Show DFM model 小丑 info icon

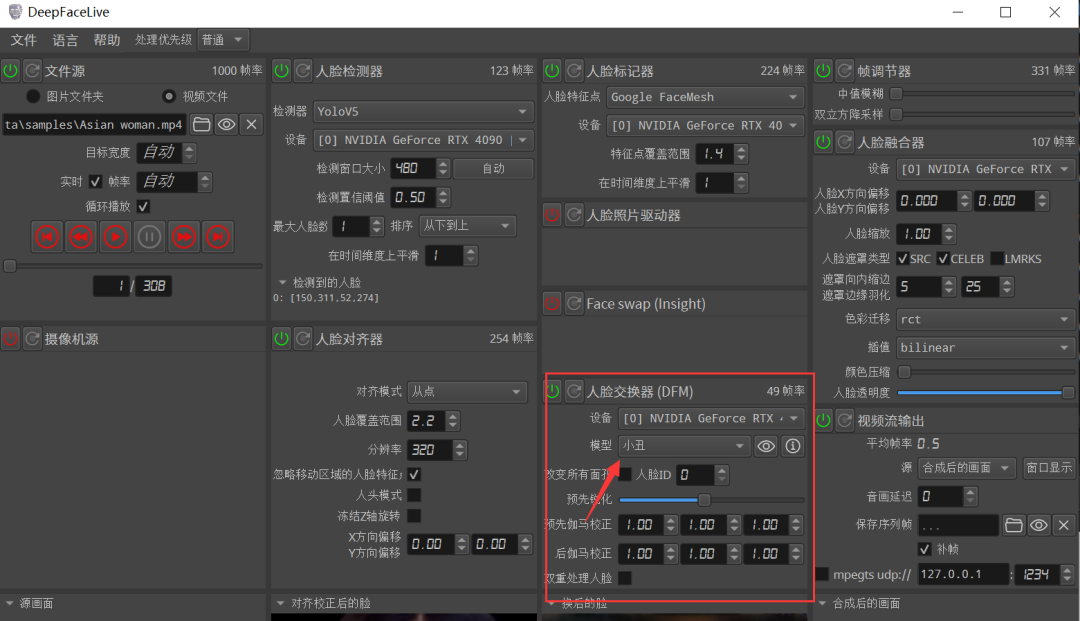pos(793,446)
